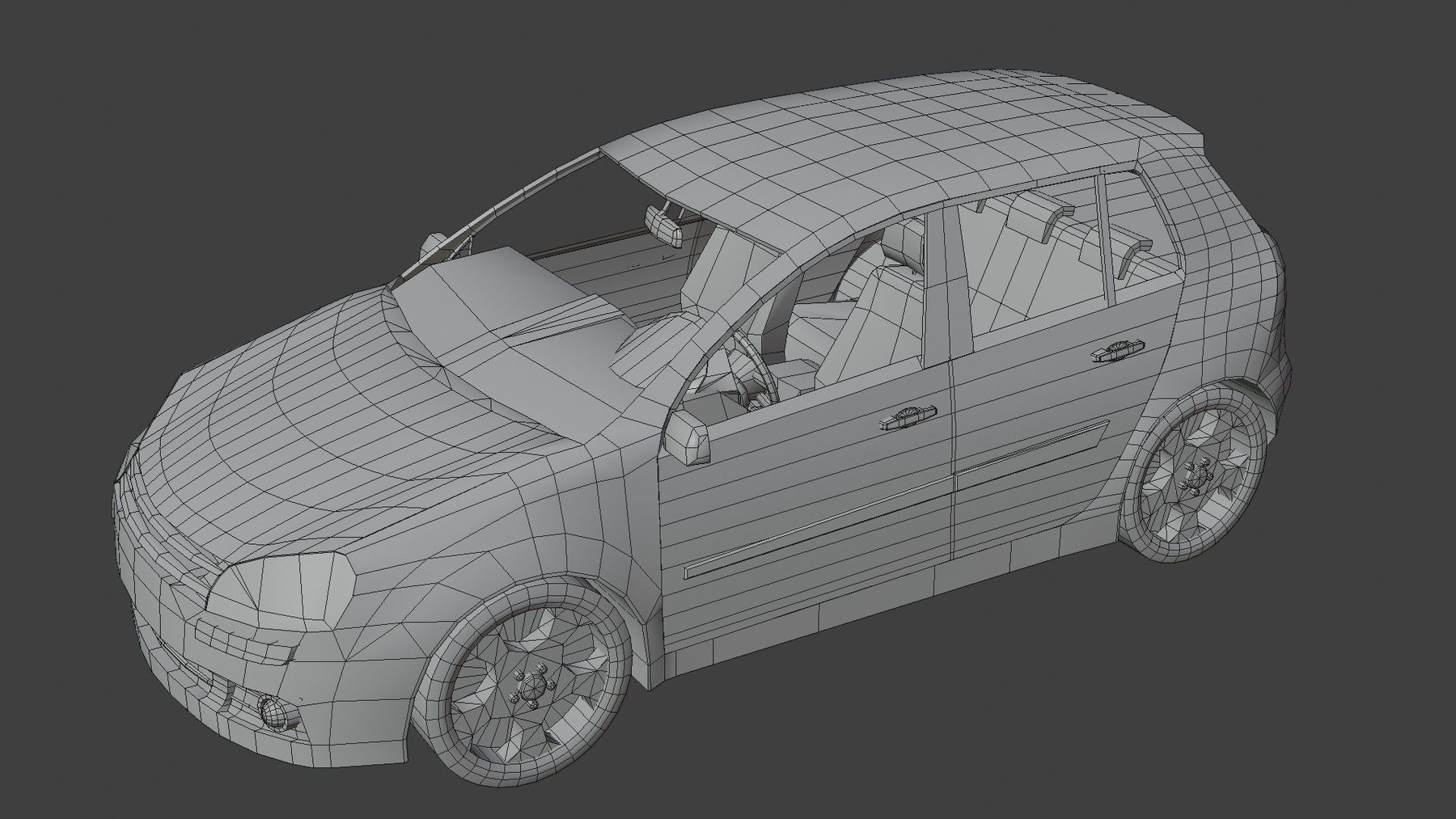
Task: Click the front door handle
Action: tap(908, 418)
